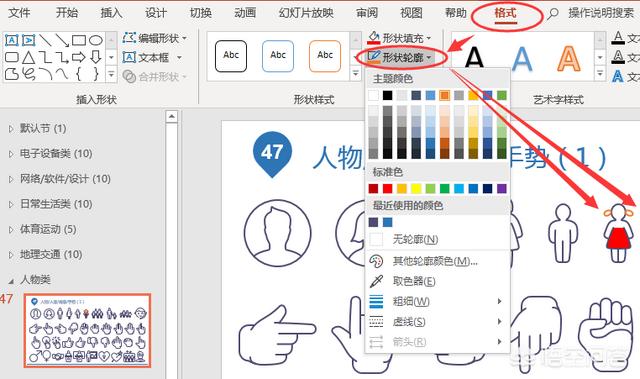Screen dimensions: 640x379
Task: Pick the black theme color swatch
Action: point(388,95)
